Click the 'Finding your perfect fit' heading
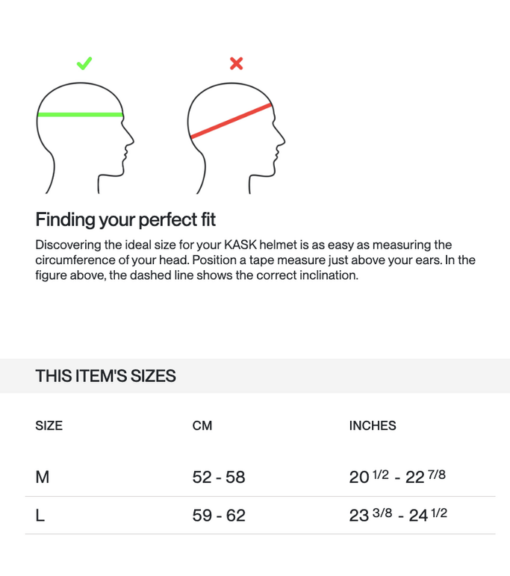Viewport: 510px width, 576px height. pos(125,220)
